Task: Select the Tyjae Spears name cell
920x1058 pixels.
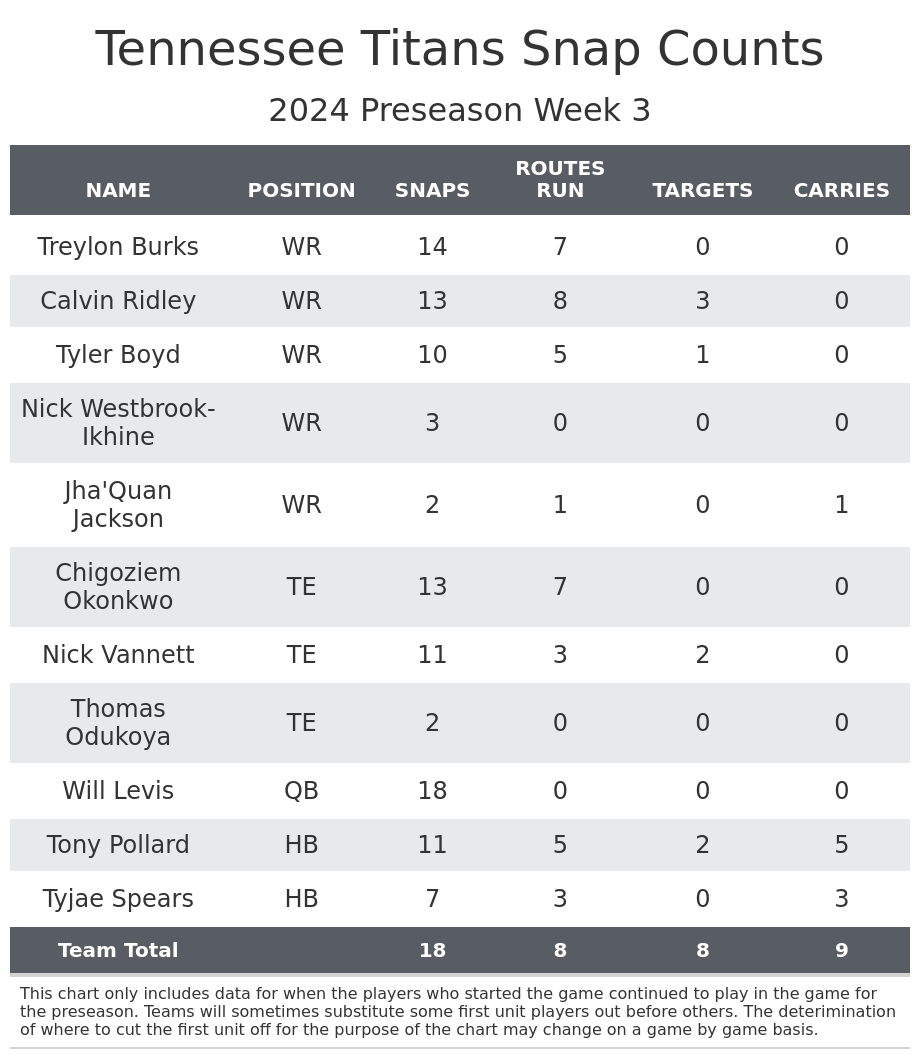Action: tap(118, 900)
